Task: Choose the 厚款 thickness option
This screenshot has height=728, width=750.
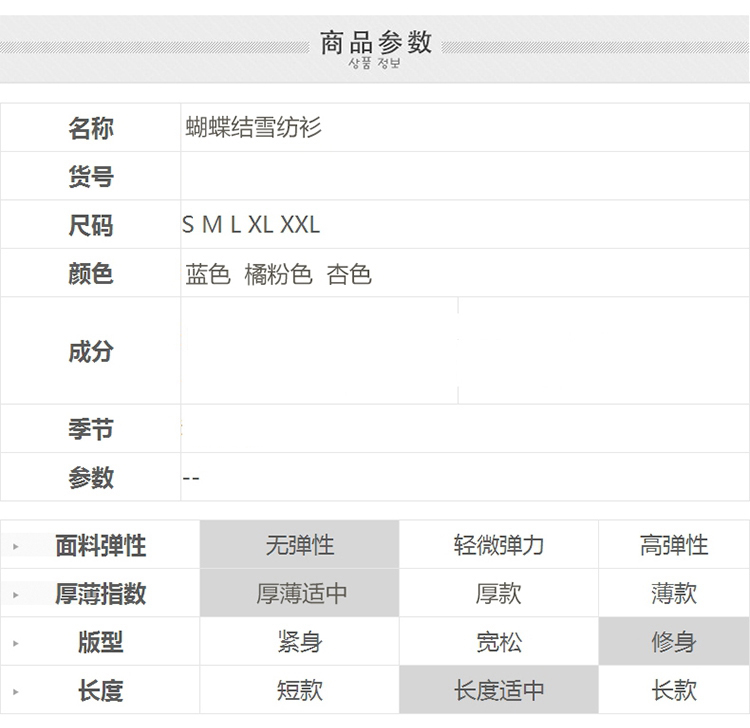Action: (x=498, y=593)
